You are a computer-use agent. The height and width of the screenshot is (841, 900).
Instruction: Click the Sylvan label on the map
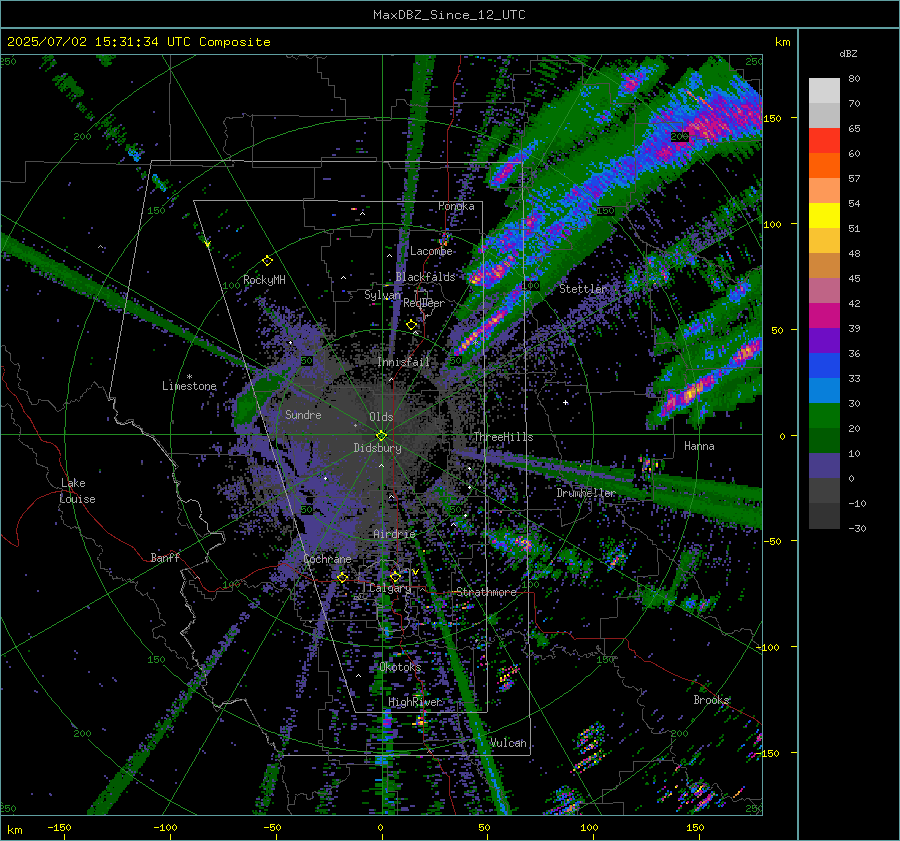pos(382,295)
